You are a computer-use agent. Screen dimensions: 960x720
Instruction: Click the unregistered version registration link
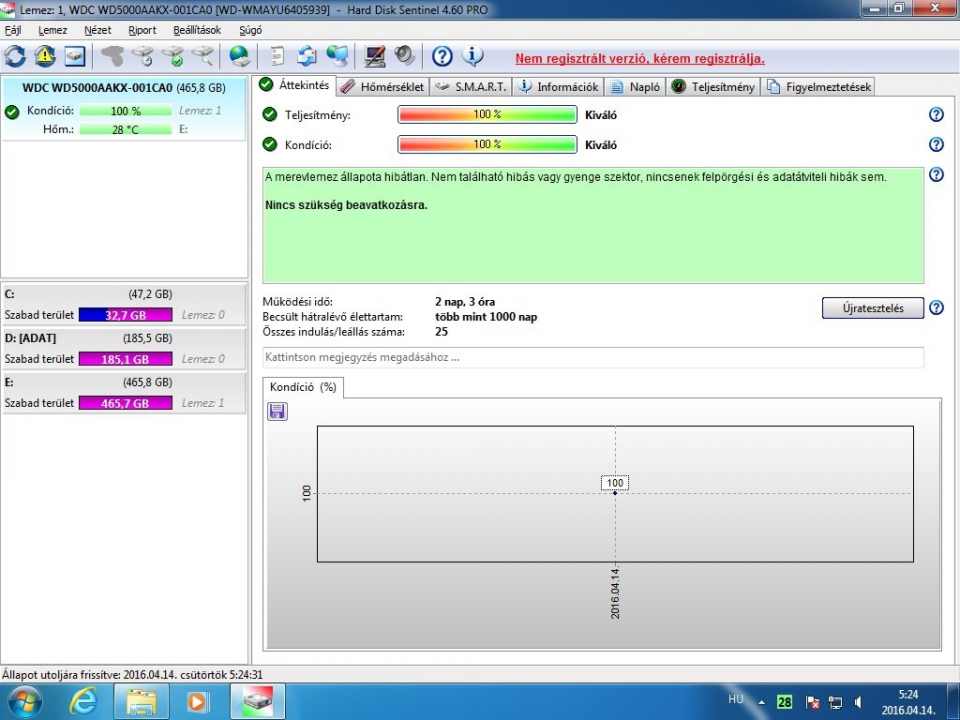pyautogui.click(x=640, y=59)
